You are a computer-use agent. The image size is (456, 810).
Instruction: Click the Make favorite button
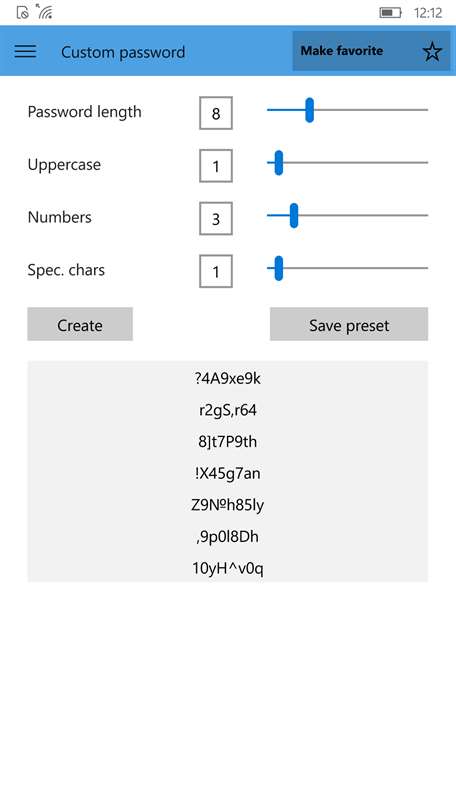[x=370, y=51]
